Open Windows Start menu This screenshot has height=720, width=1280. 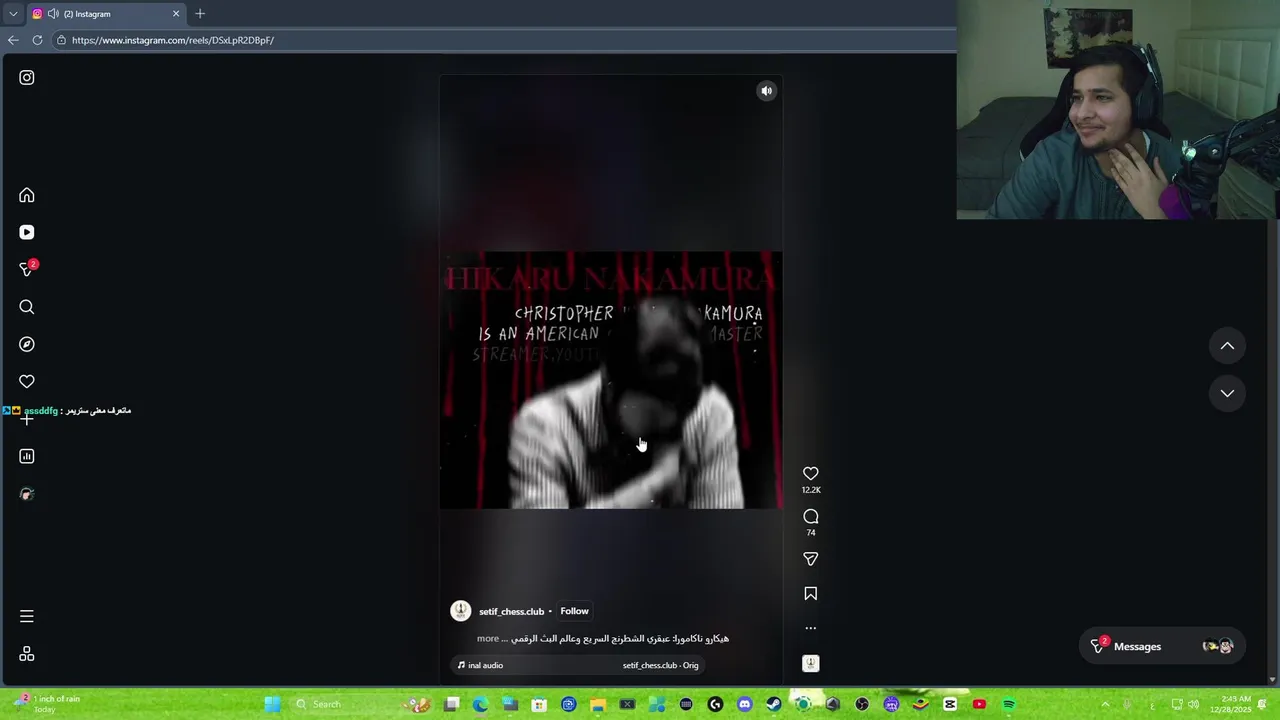coord(272,704)
